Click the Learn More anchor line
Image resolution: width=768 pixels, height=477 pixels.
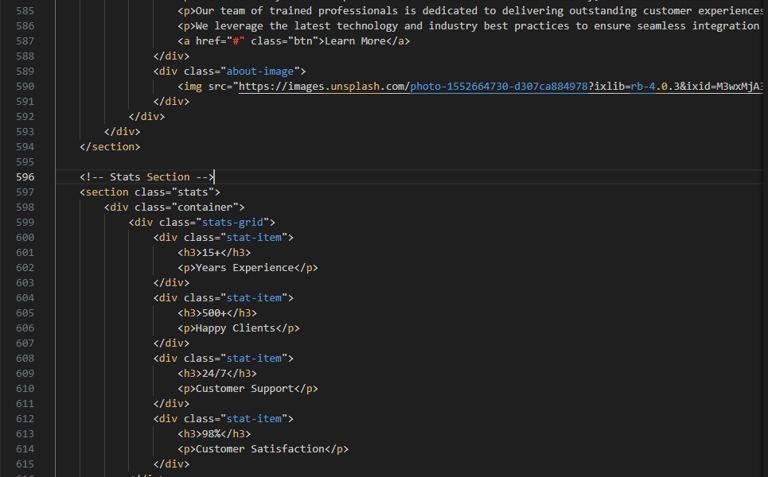click(294, 41)
